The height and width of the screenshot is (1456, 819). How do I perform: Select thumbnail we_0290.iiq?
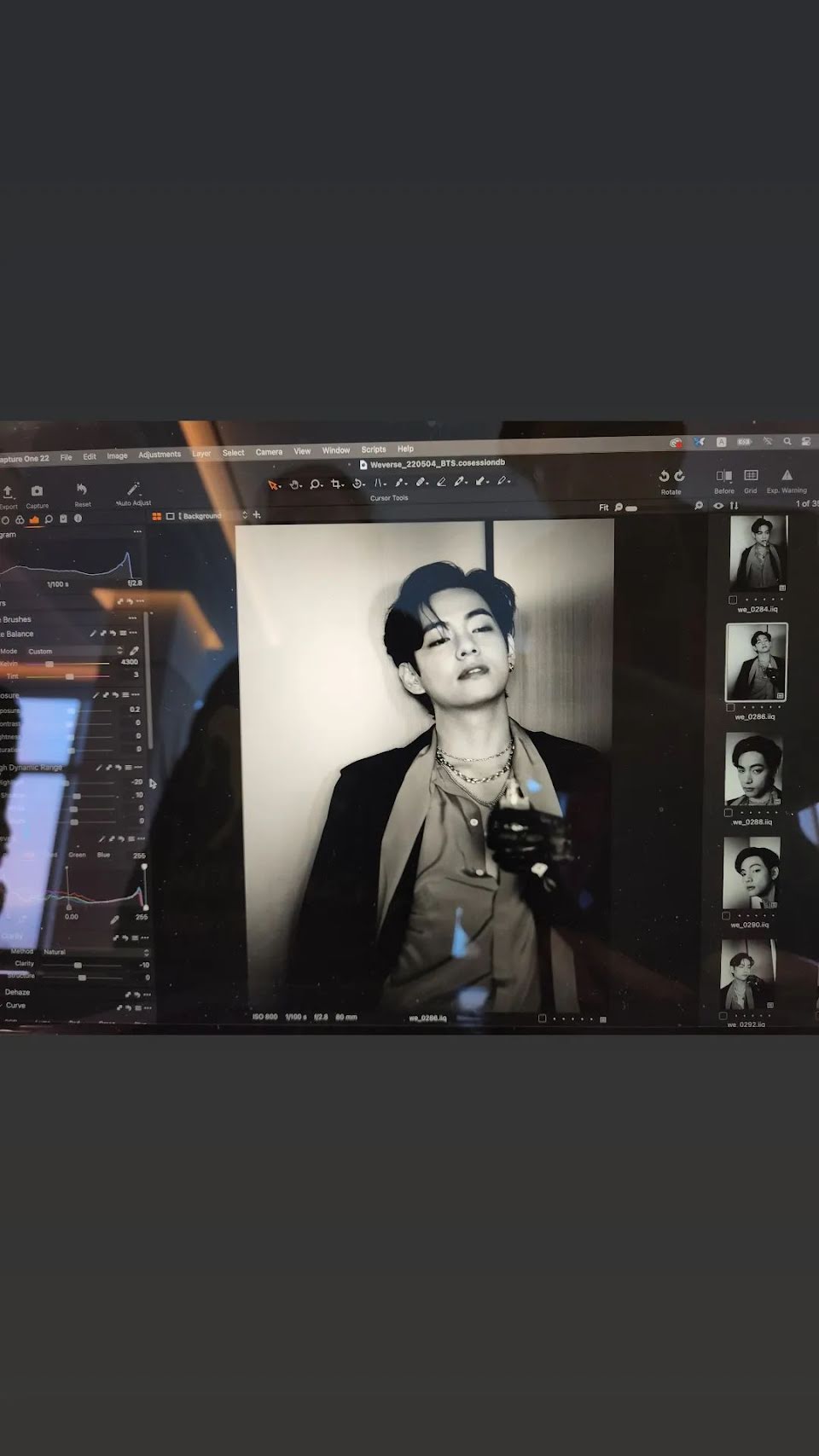[751, 873]
